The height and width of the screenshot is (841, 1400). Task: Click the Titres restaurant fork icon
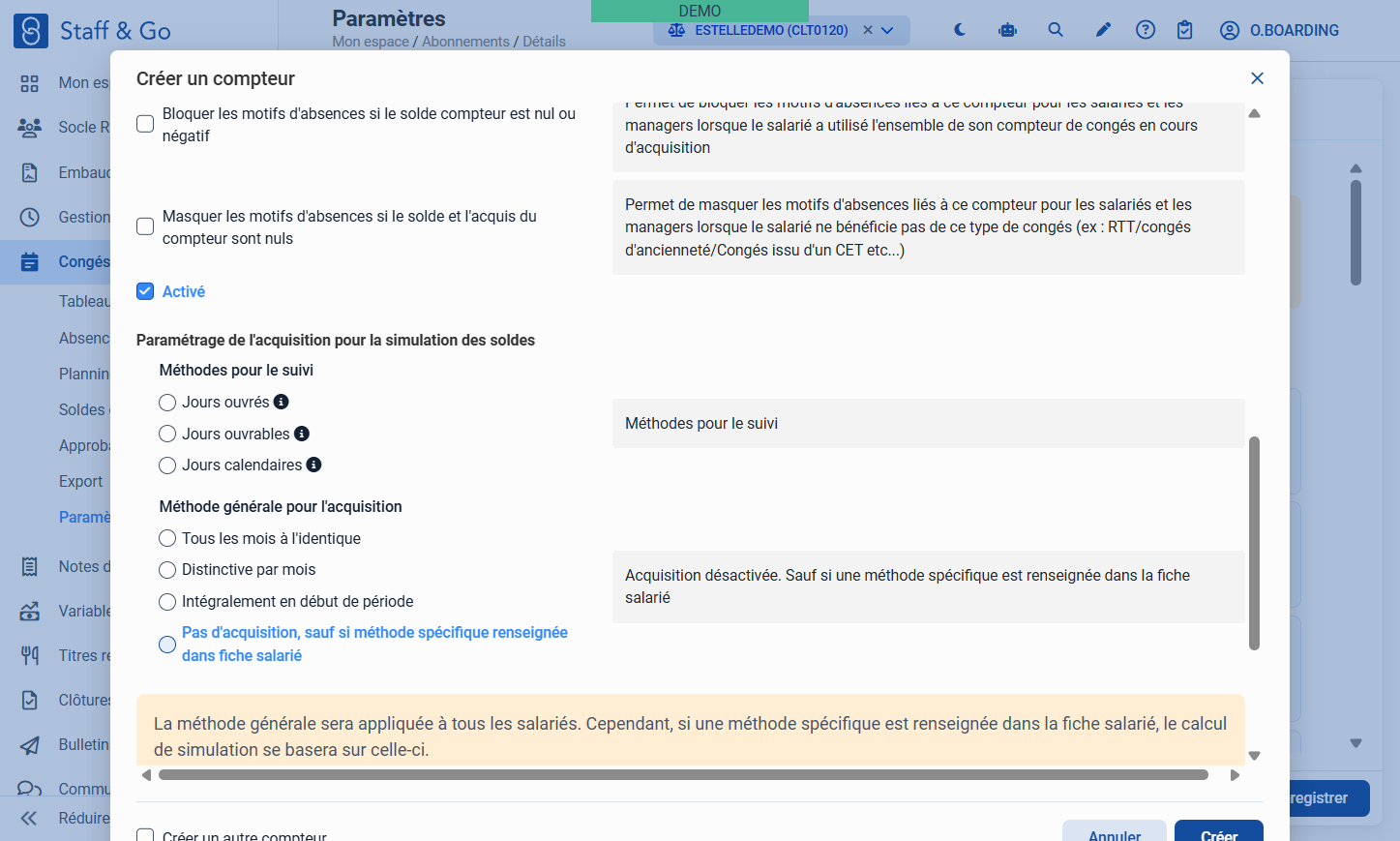(30, 655)
